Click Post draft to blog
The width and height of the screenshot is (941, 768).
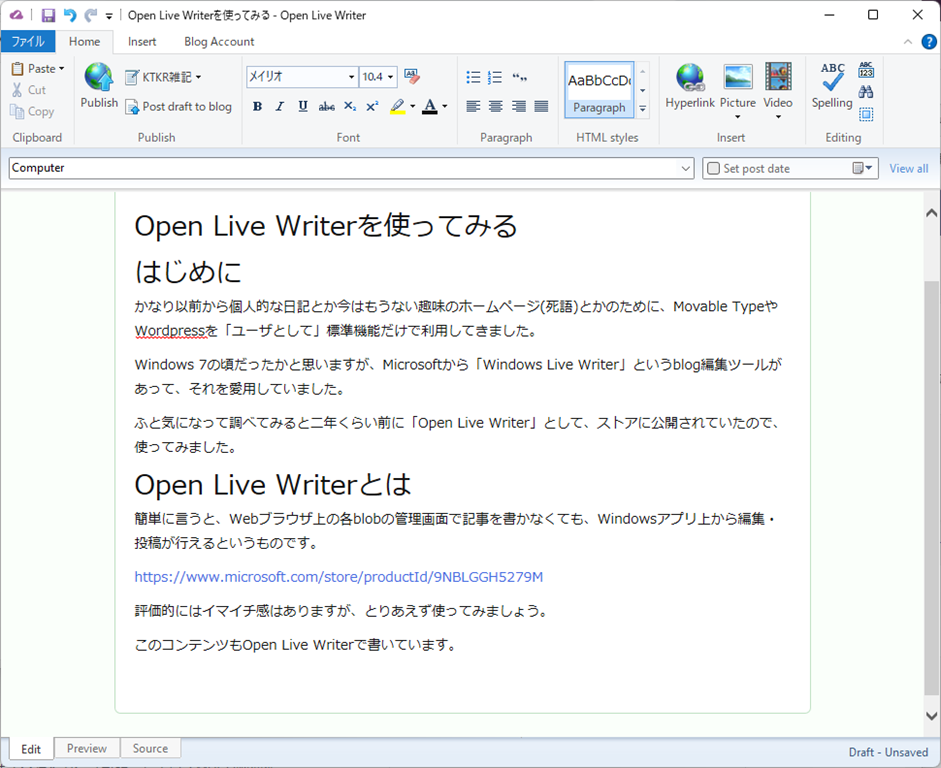coord(178,107)
